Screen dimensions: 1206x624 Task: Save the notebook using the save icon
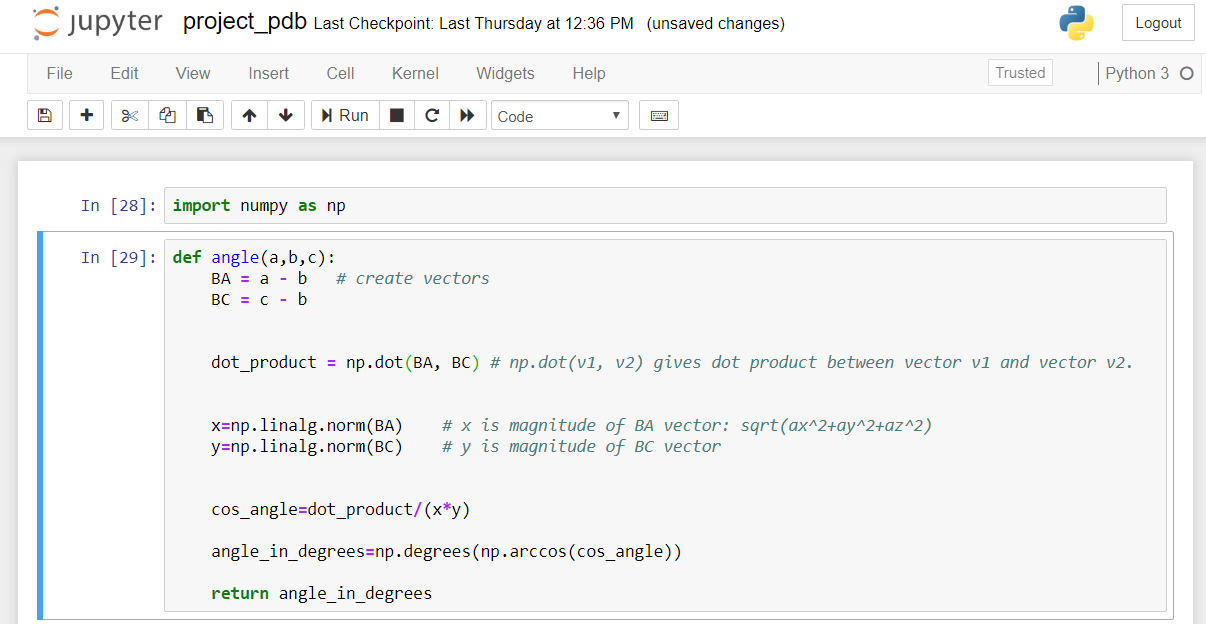[44, 115]
